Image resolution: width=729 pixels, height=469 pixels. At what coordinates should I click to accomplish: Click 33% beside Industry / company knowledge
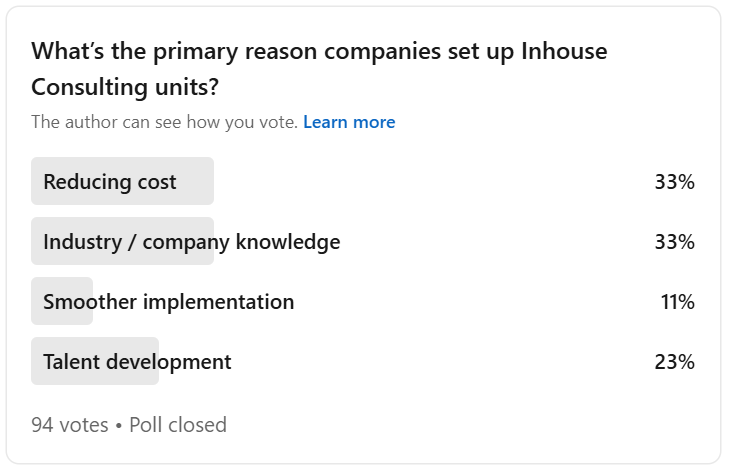(x=675, y=242)
